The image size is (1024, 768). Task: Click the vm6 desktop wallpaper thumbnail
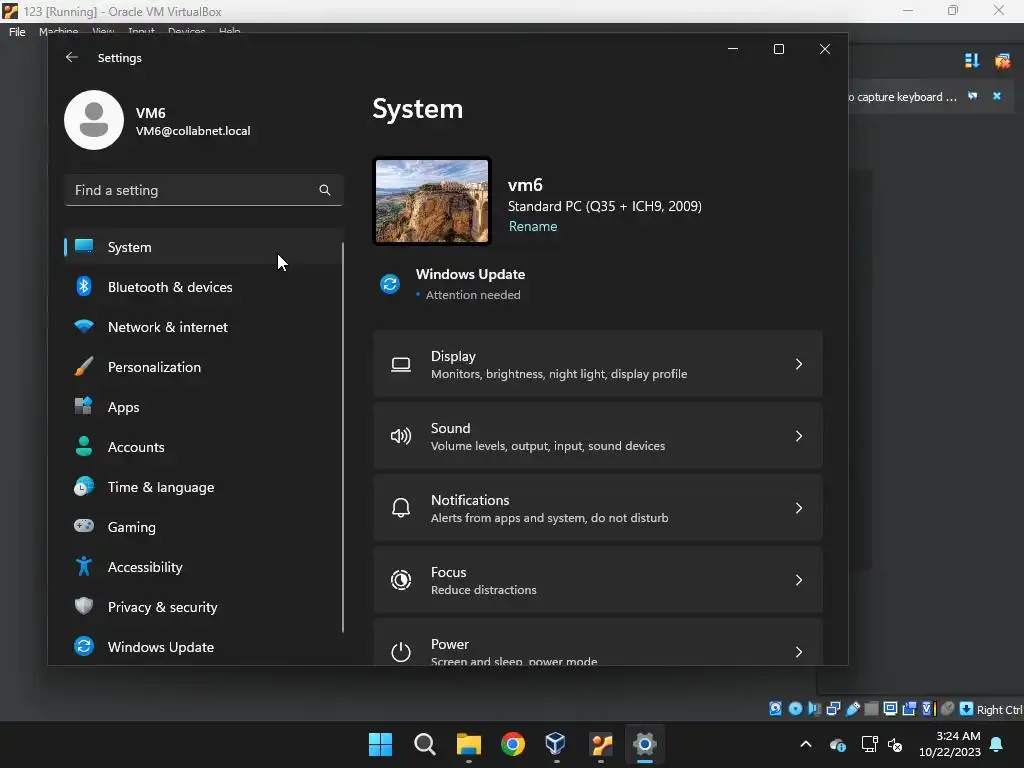pos(432,201)
